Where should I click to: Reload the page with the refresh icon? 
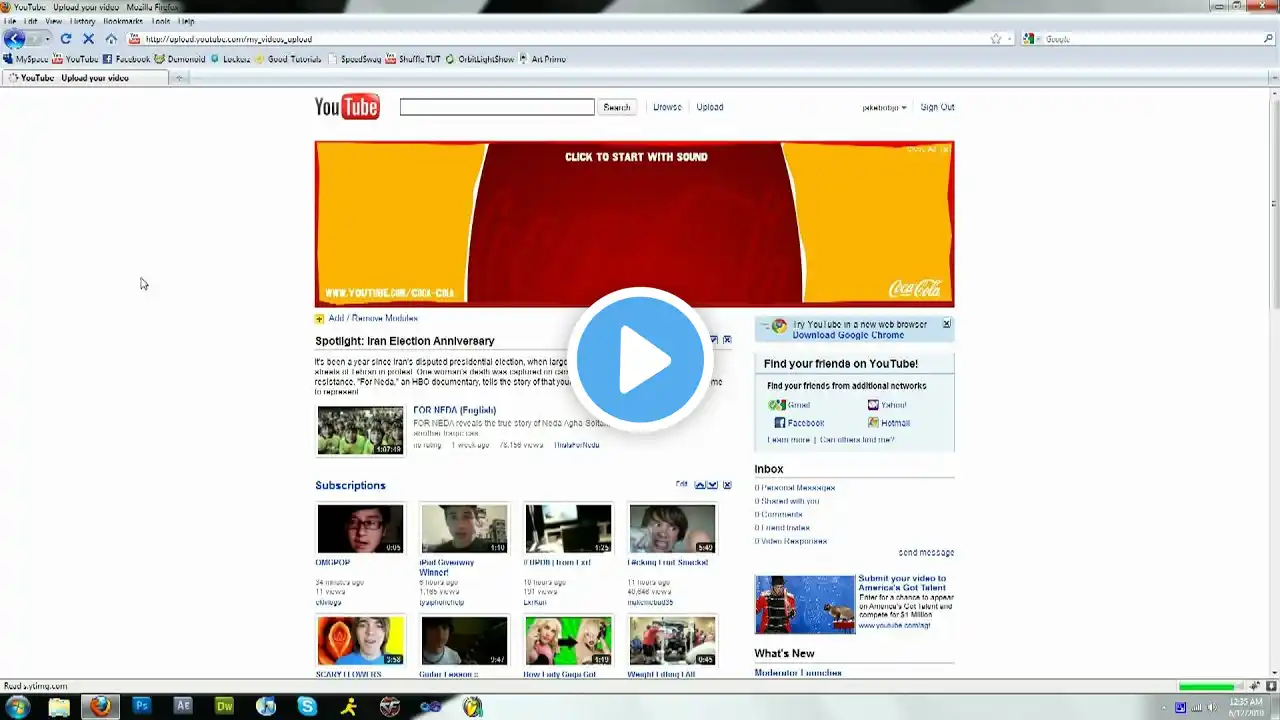pyautogui.click(x=66, y=39)
